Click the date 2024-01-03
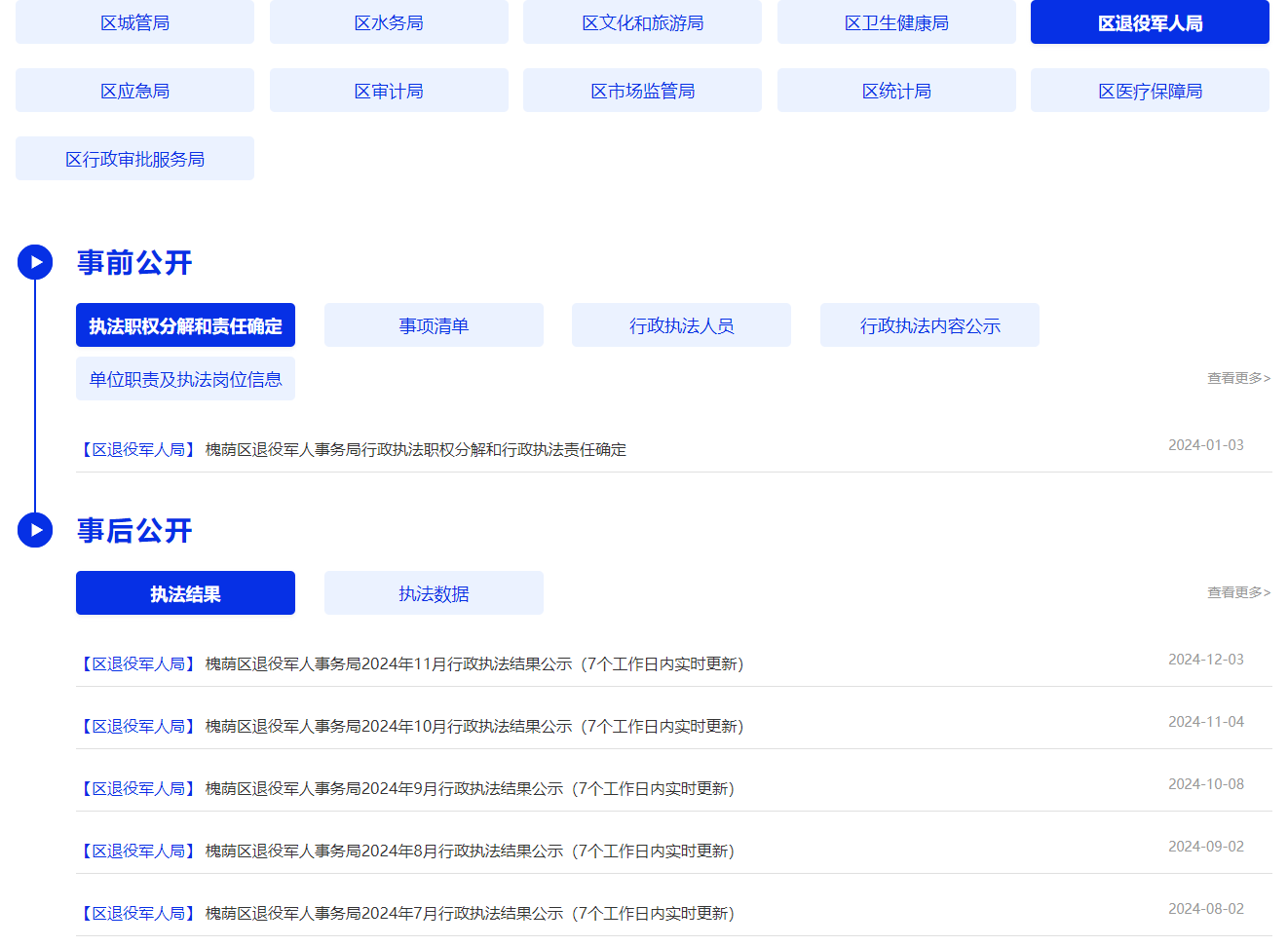Screen dimensions: 1288x946 coord(1206,445)
